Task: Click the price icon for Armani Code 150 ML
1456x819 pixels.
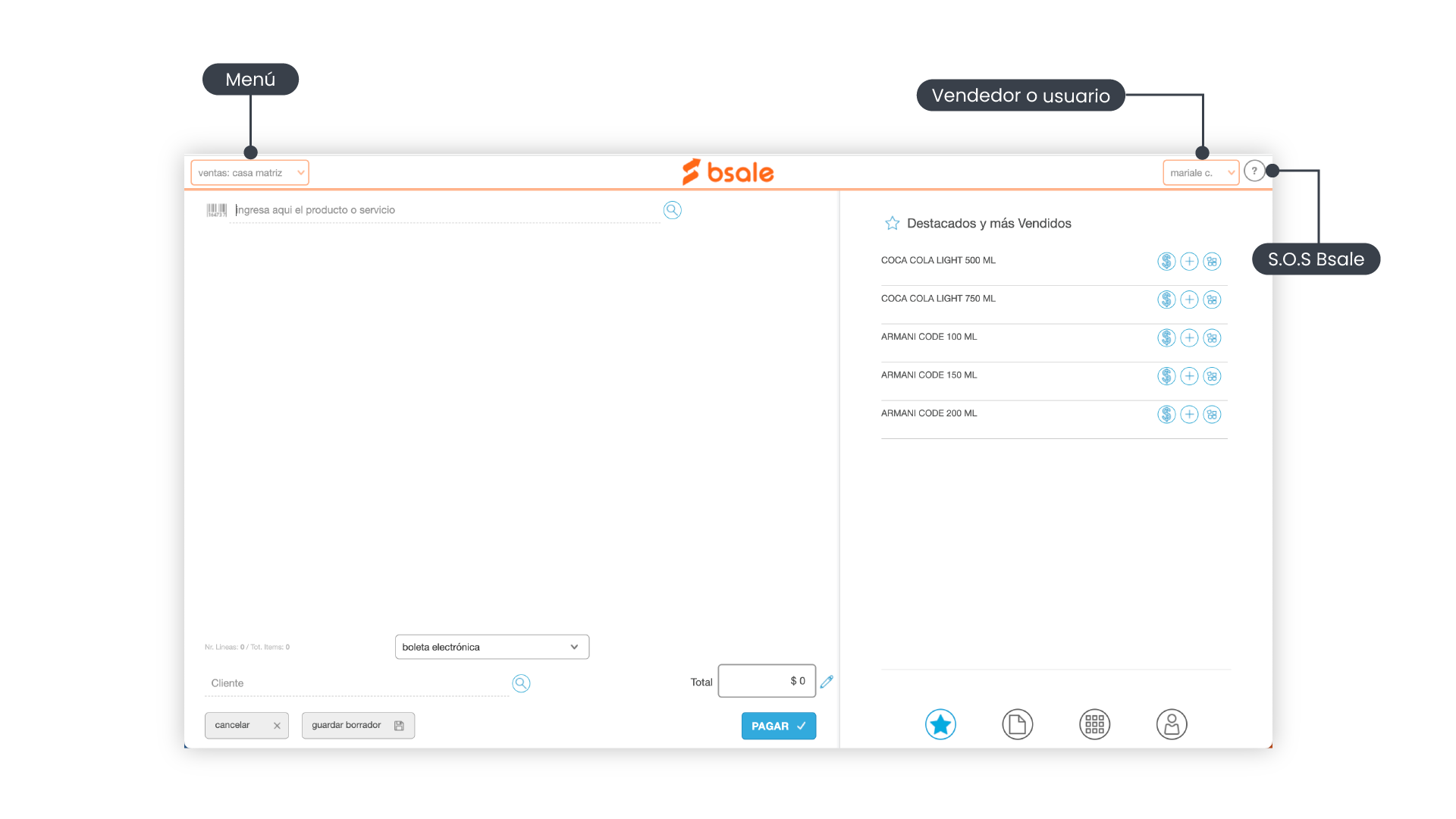Action: click(1166, 376)
